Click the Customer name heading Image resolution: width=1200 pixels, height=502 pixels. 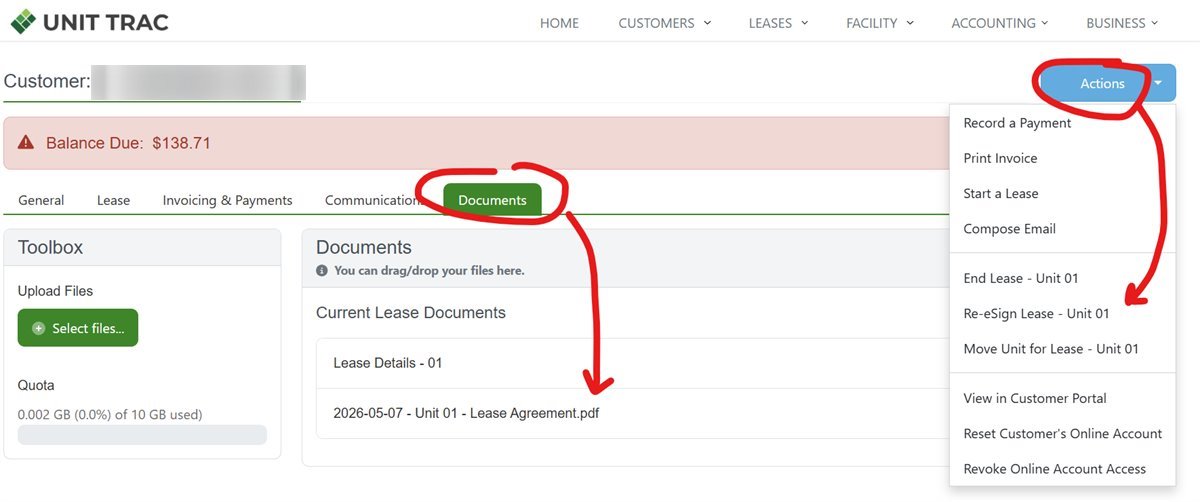point(154,82)
